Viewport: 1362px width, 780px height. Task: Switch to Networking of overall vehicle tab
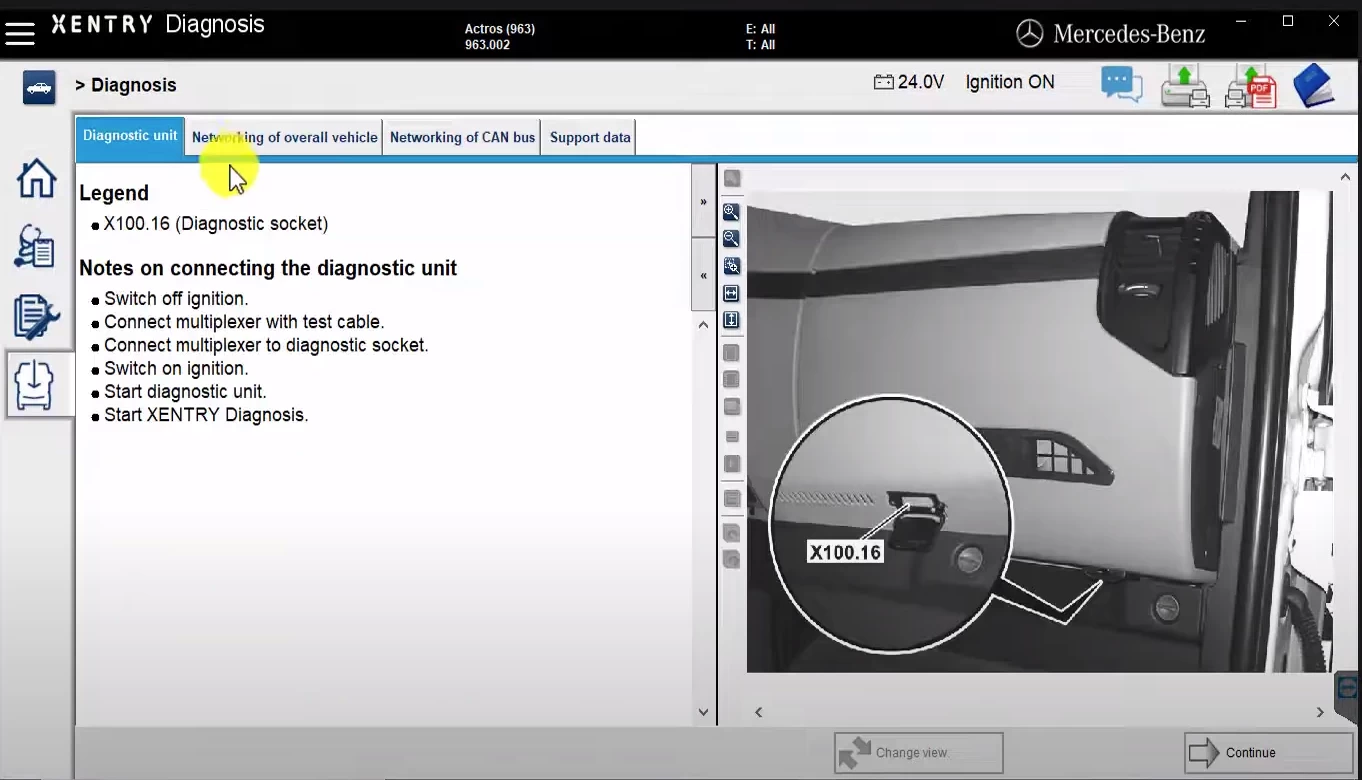285,137
